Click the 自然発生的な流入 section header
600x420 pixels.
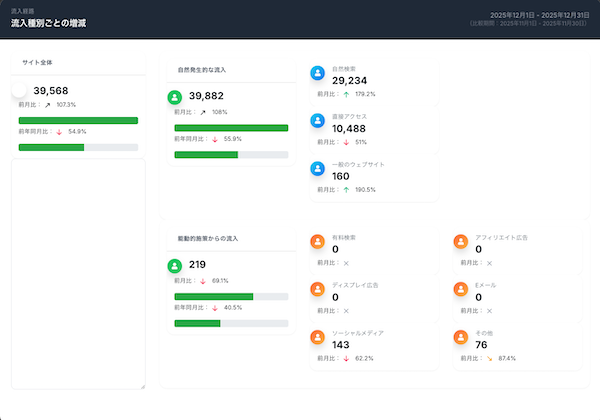[x=202, y=70]
